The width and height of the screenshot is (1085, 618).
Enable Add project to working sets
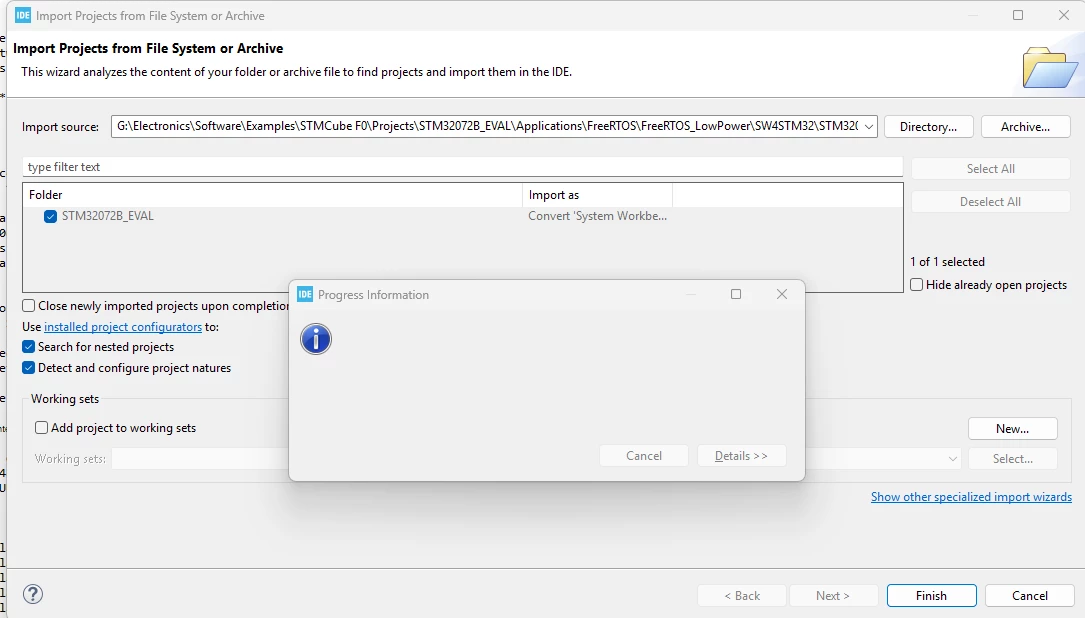coord(42,428)
